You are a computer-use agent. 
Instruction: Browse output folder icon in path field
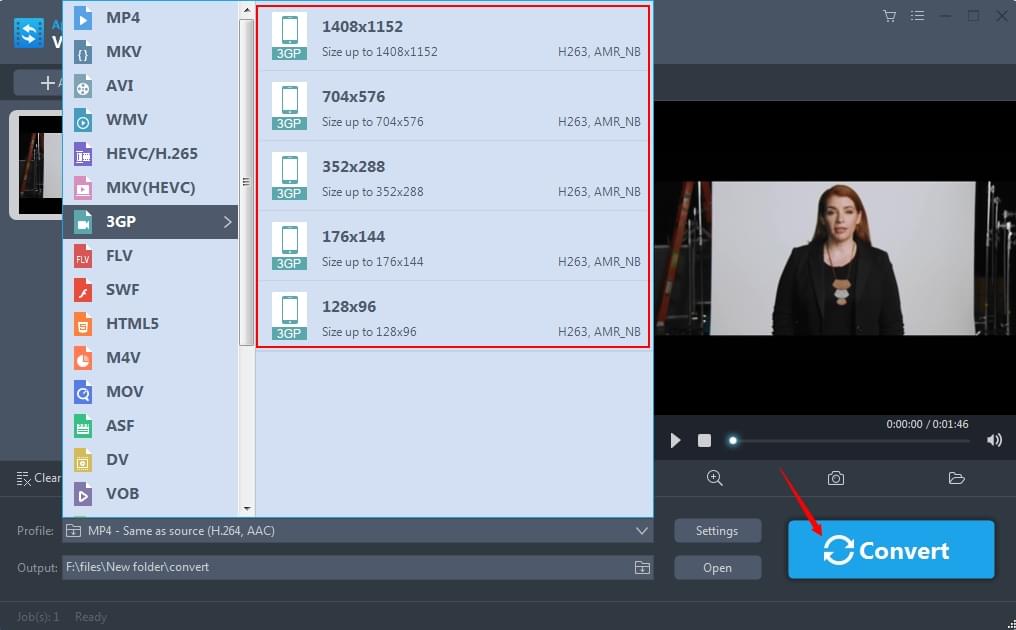[641, 567]
